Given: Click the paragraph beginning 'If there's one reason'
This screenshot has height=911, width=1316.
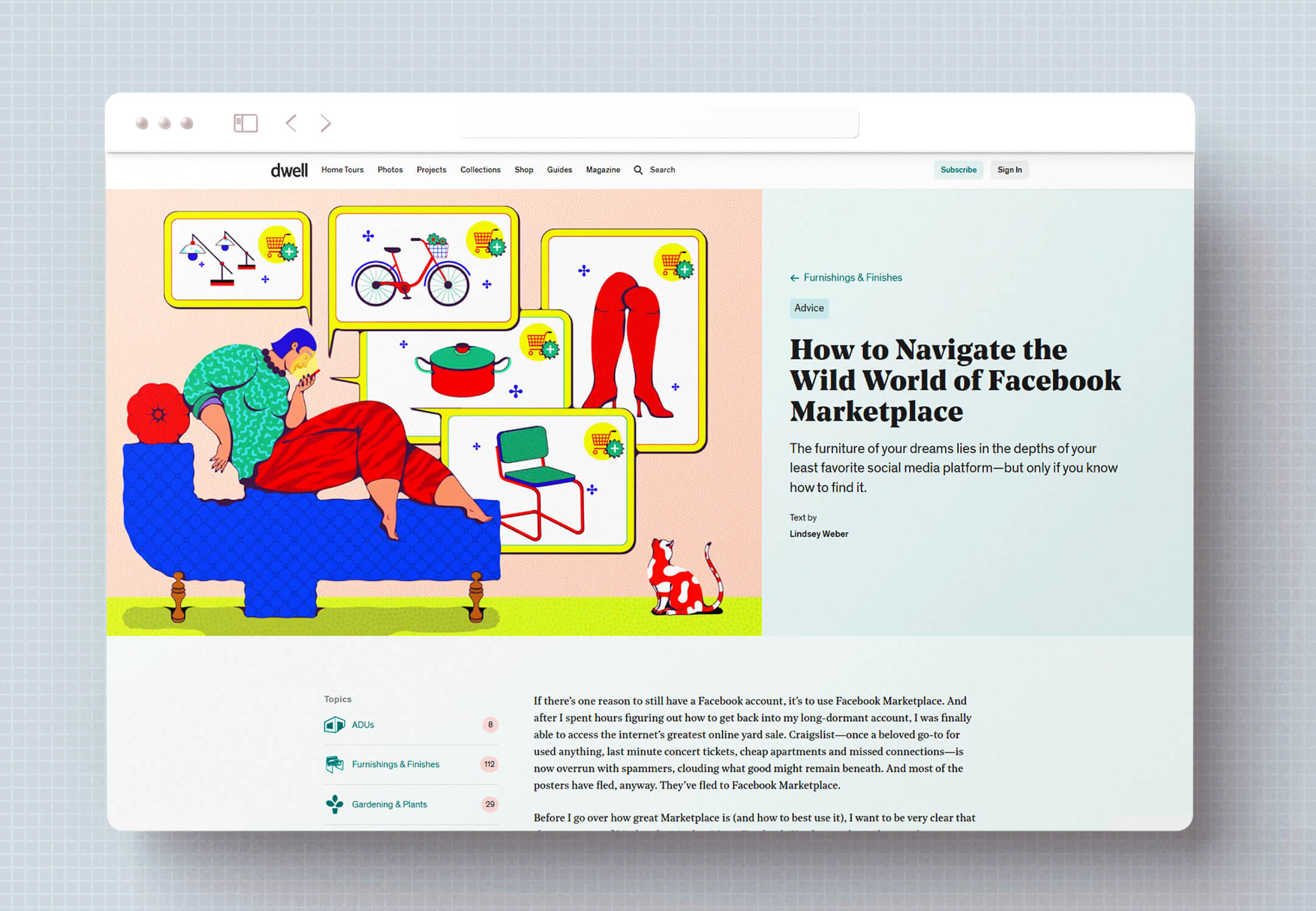Looking at the screenshot, I should 753,743.
